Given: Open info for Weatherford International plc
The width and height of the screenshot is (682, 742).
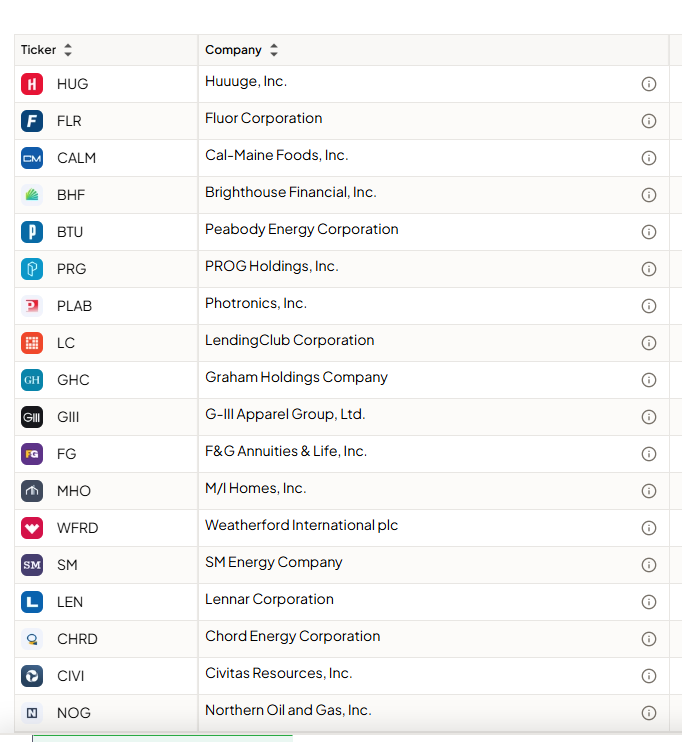Looking at the screenshot, I should point(648,528).
